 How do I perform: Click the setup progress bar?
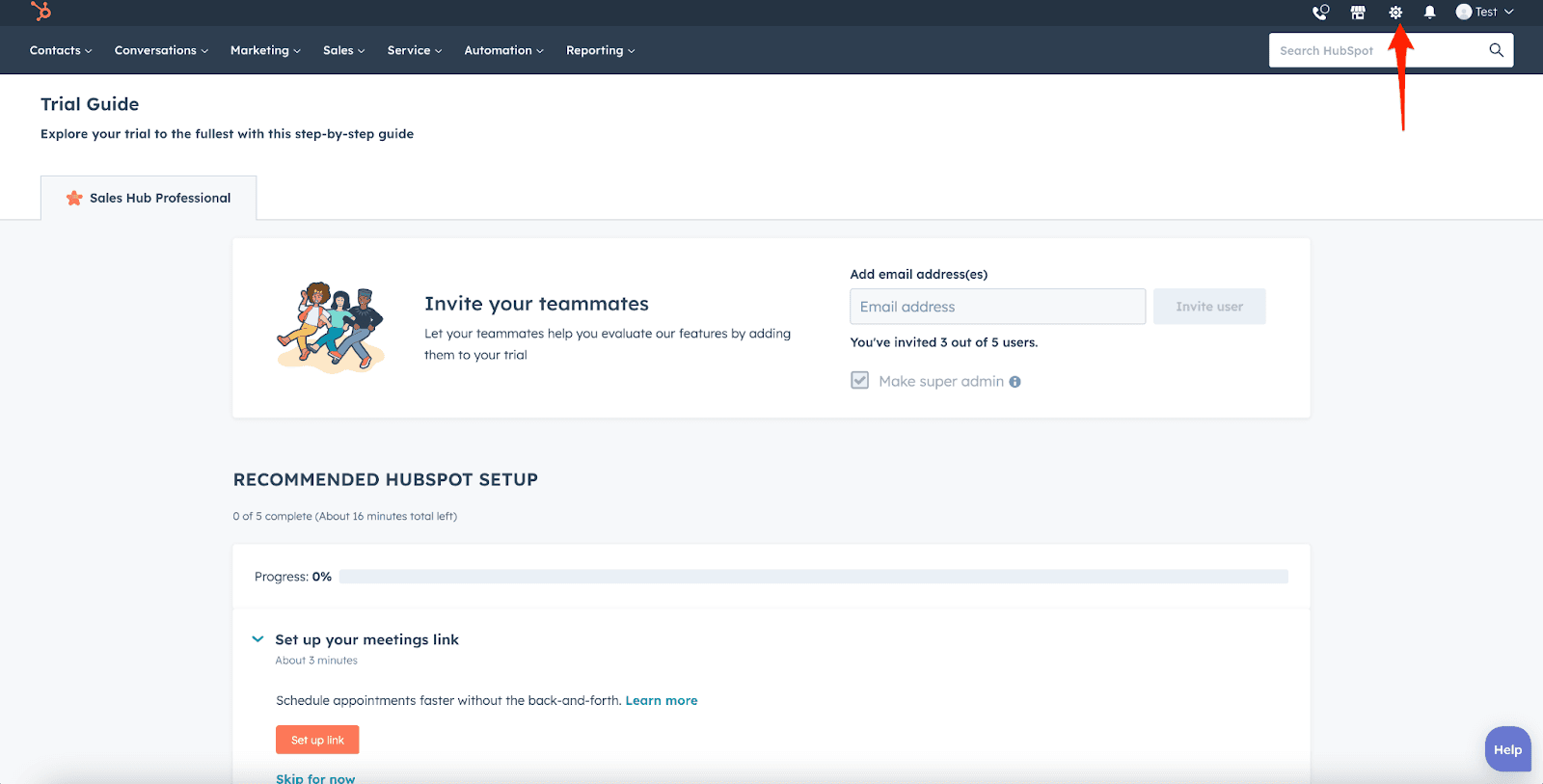click(x=813, y=577)
